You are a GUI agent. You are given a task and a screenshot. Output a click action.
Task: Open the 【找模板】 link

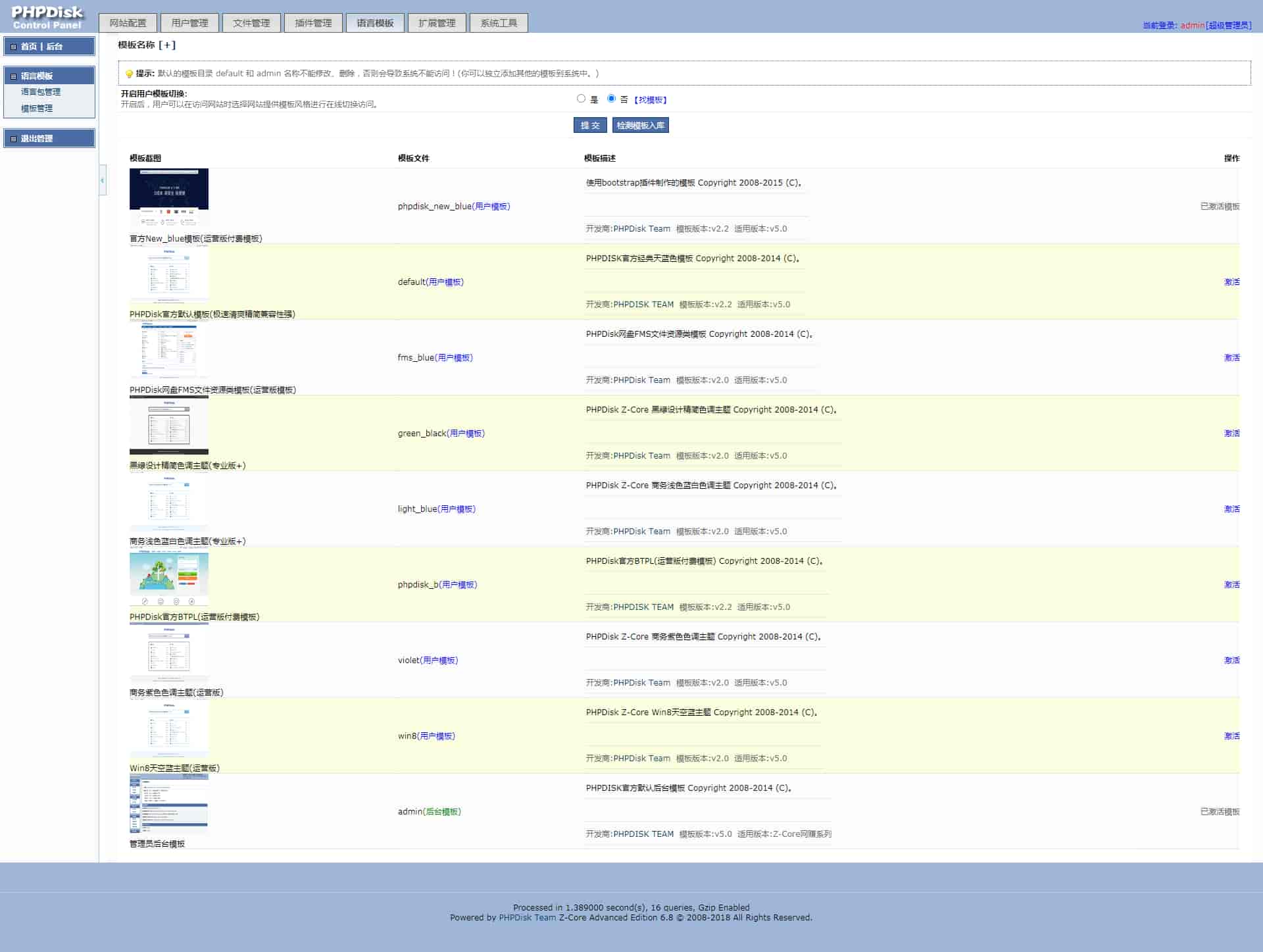click(x=650, y=100)
